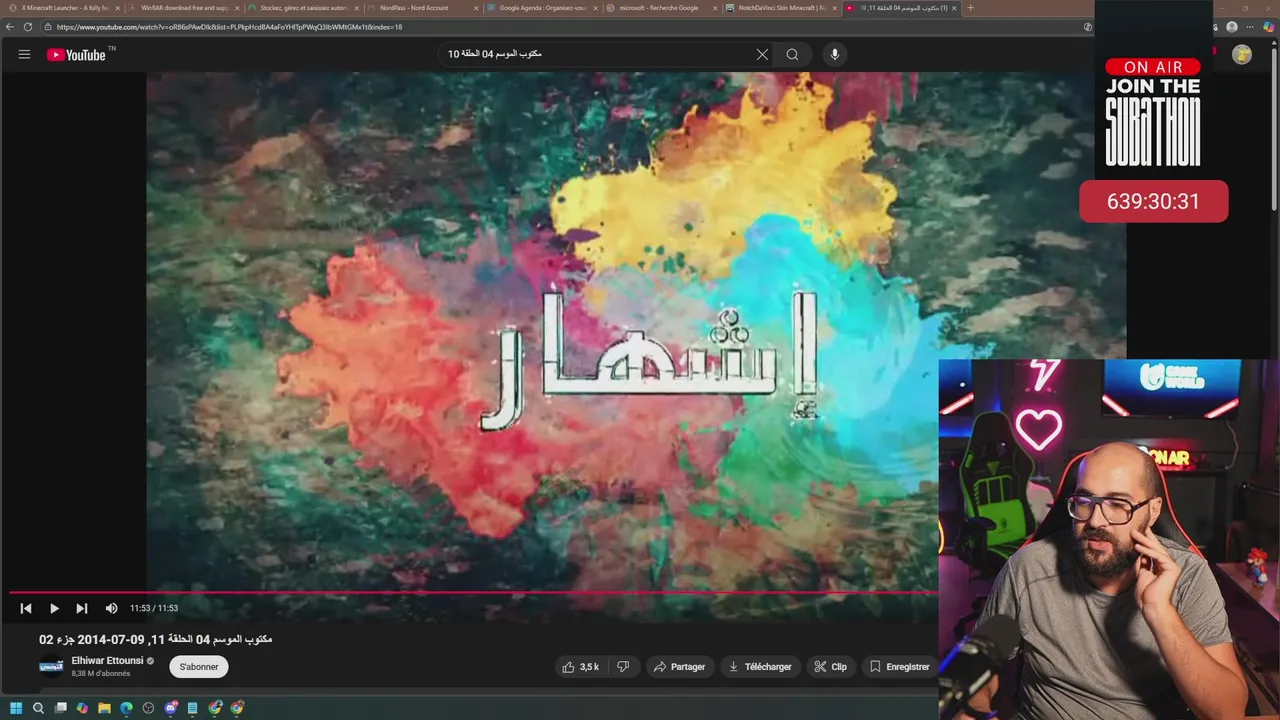Close the active YouTube tab
This screenshot has height=720, width=1280.
click(x=954, y=8)
